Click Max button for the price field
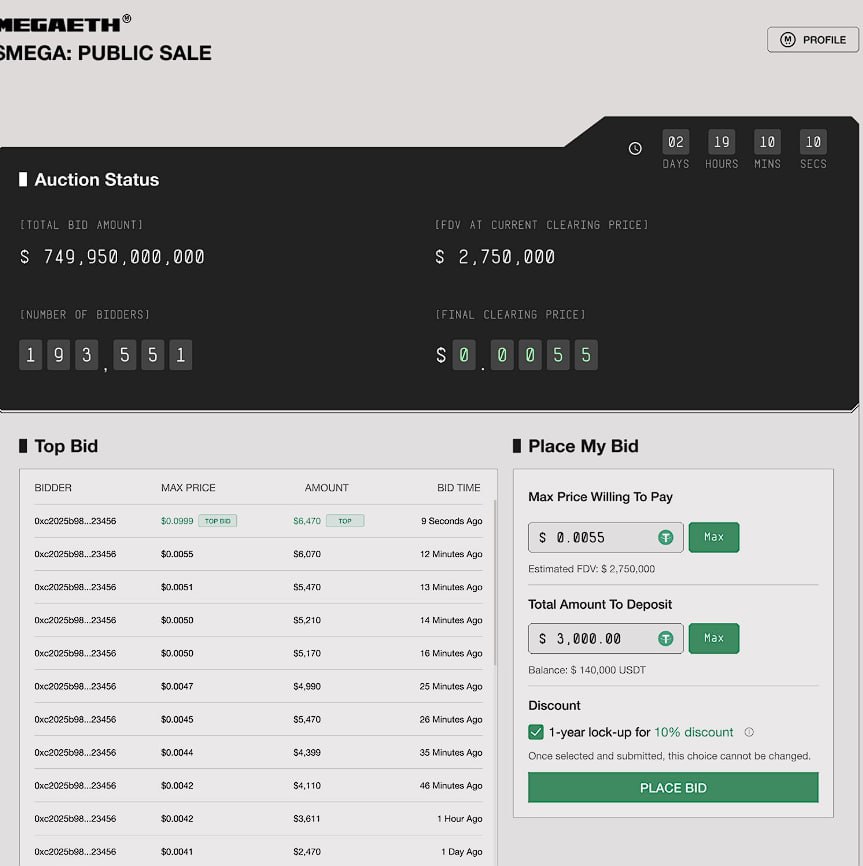The width and height of the screenshot is (863, 866). coord(714,537)
